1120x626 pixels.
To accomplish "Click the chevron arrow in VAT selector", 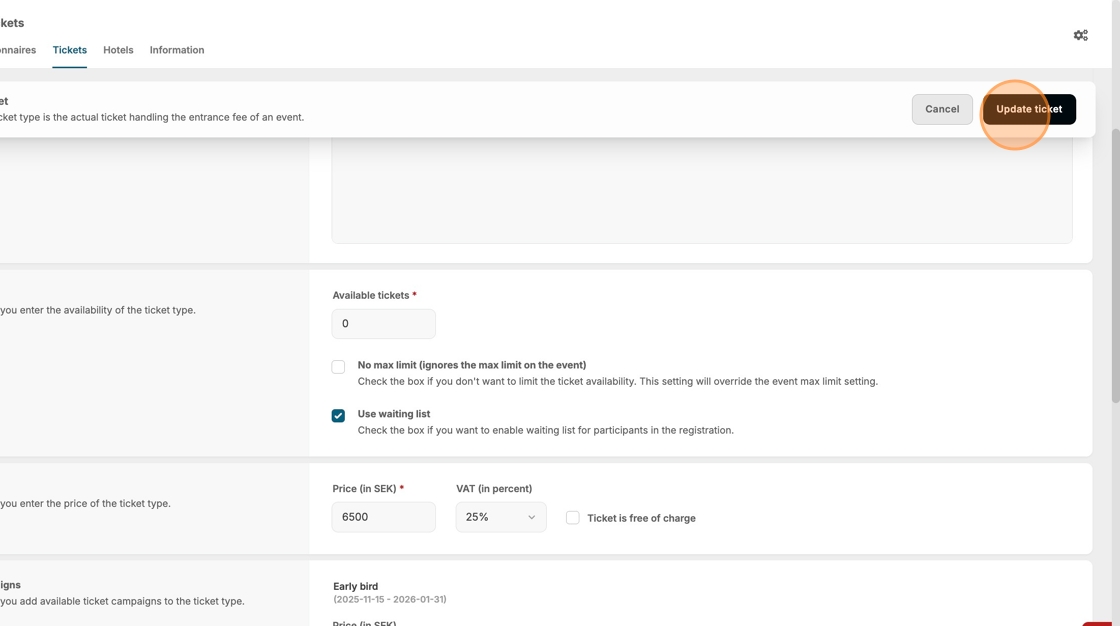I will pyautogui.click(x=531, y=517).
